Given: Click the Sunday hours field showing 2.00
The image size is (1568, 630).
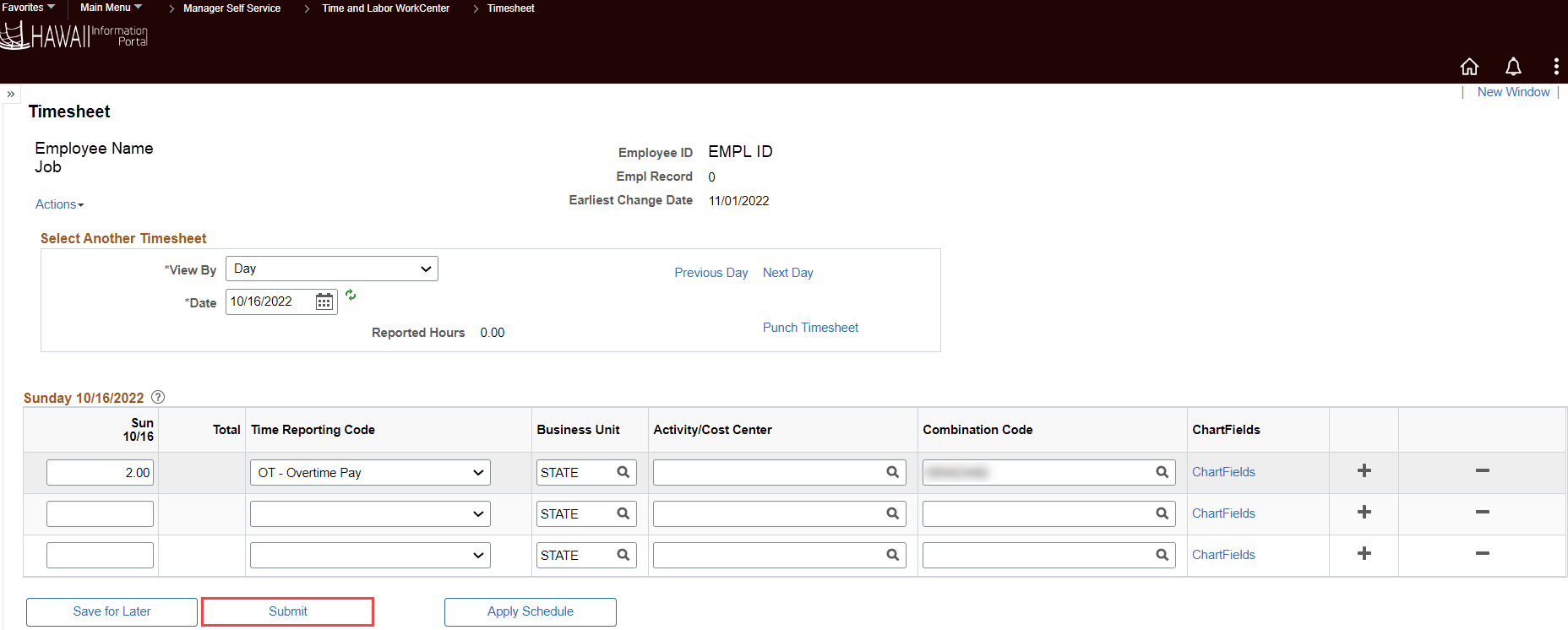Looking at the screenshot, I should click(x=100, y=473).
